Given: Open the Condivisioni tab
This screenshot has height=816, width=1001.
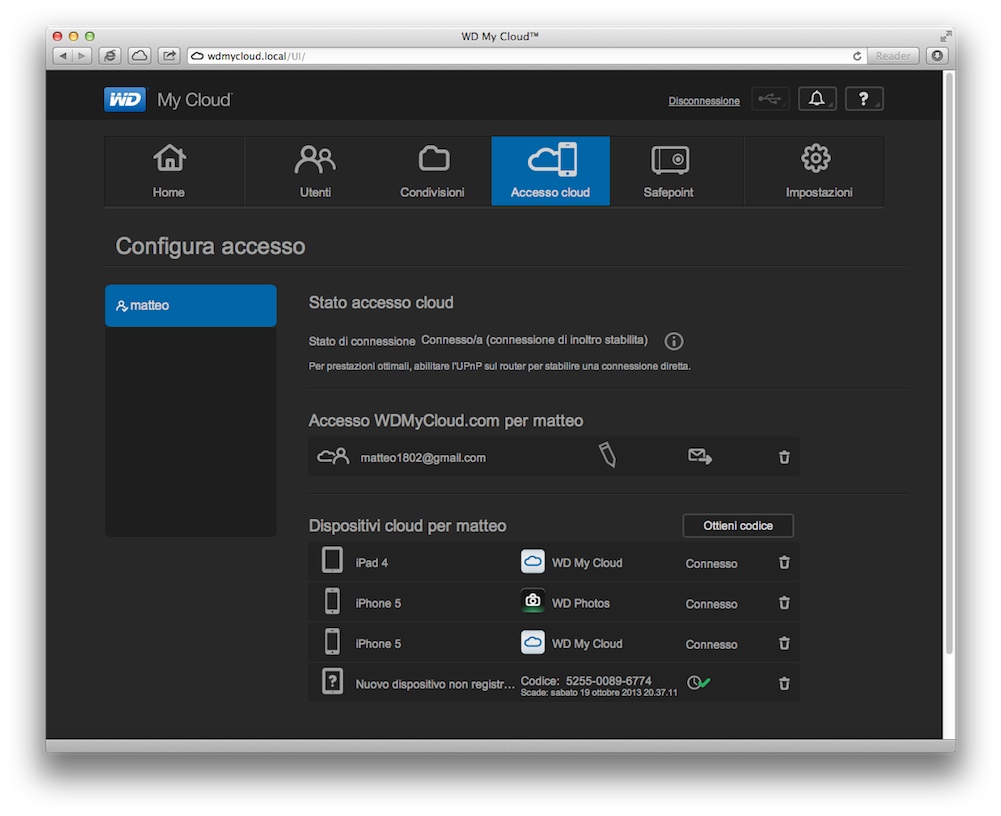Looking at the screenshot, I should [432, 170].
